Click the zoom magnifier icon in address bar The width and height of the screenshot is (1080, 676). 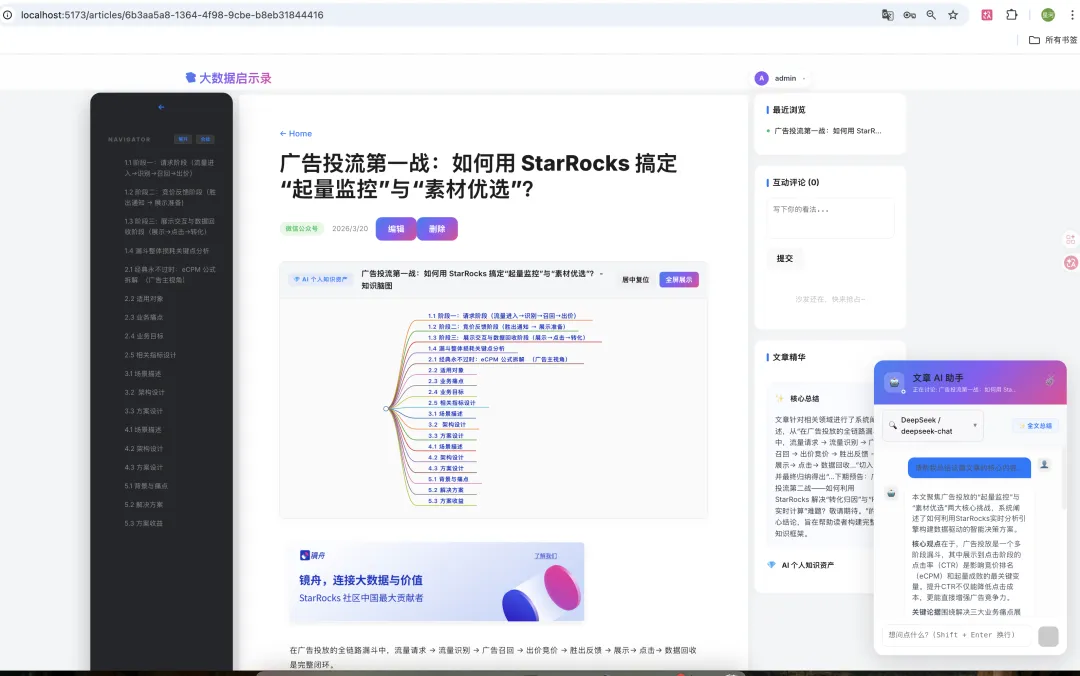(931, 14)
